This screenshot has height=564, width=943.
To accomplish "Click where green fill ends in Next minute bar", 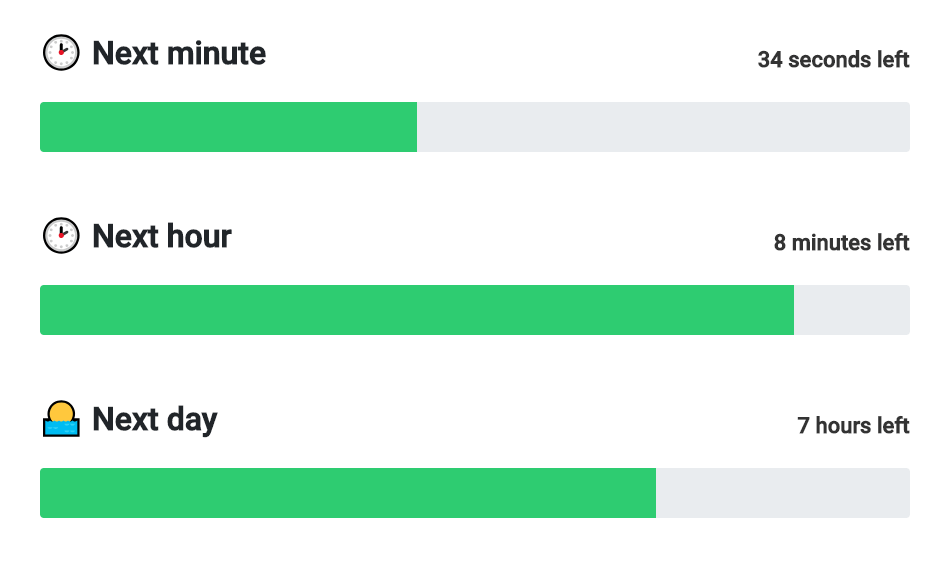I will (417, 127).
